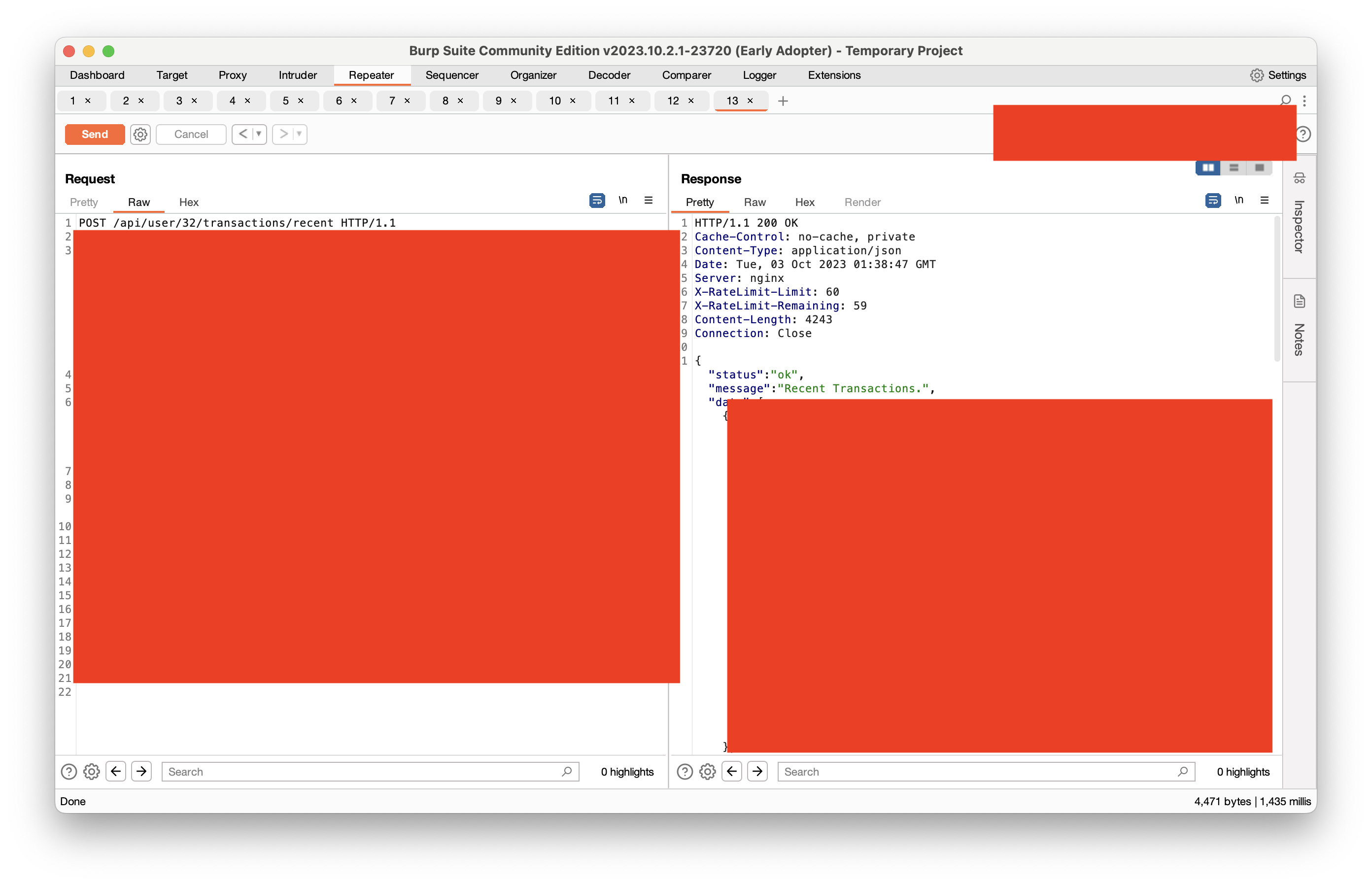Focus the Request search field

click(370, 772)
